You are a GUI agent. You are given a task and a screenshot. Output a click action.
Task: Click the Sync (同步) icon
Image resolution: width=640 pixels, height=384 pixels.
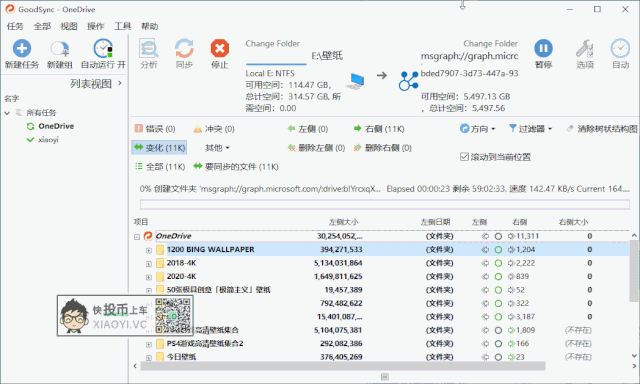184,49
